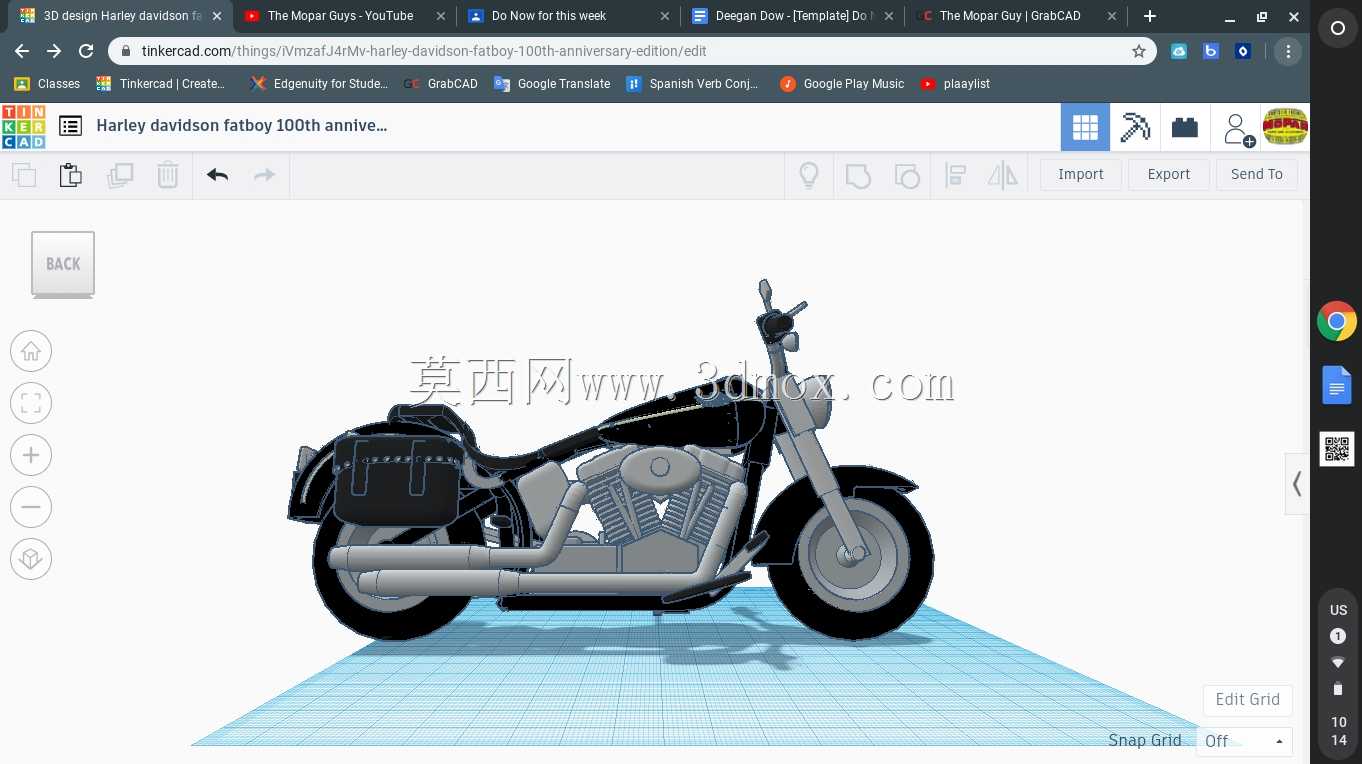
Task: Open the Google Play Music bookmark
Action: click(x=842, y=84)
